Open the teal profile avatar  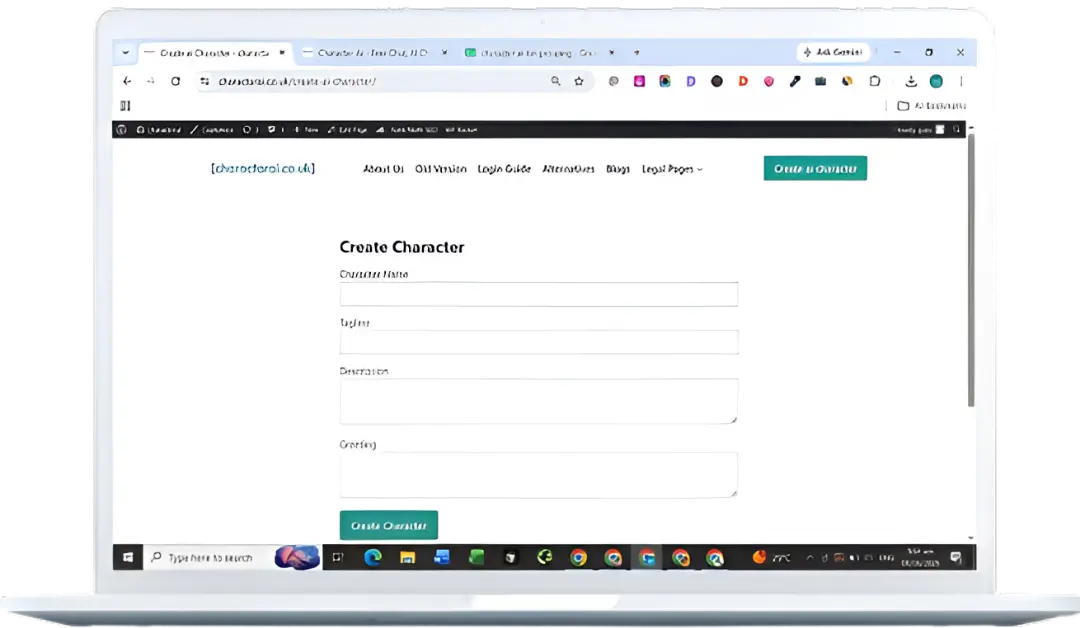[936, 81]
